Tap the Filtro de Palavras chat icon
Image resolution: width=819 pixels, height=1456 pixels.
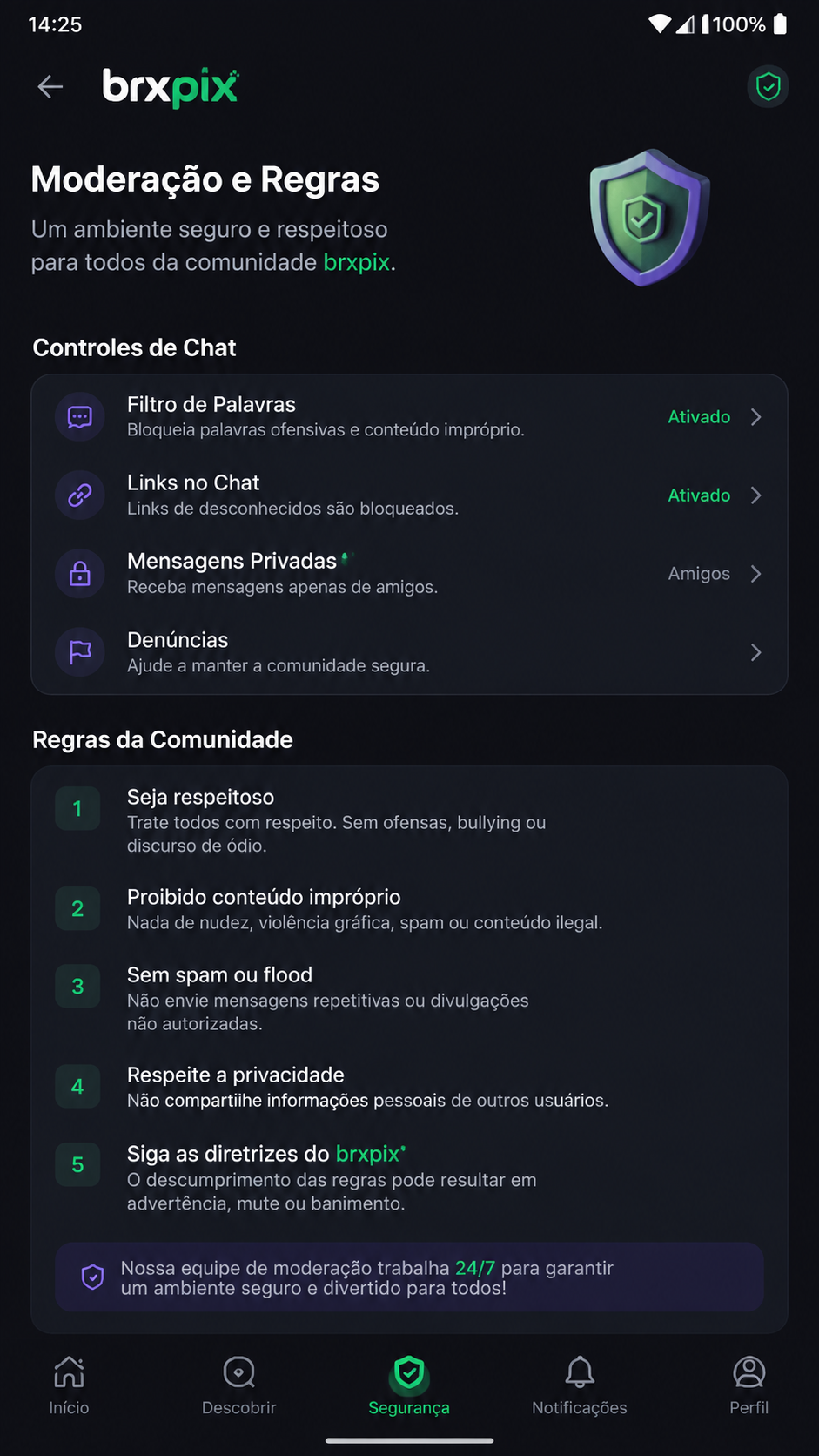click(x=80, y=417)
